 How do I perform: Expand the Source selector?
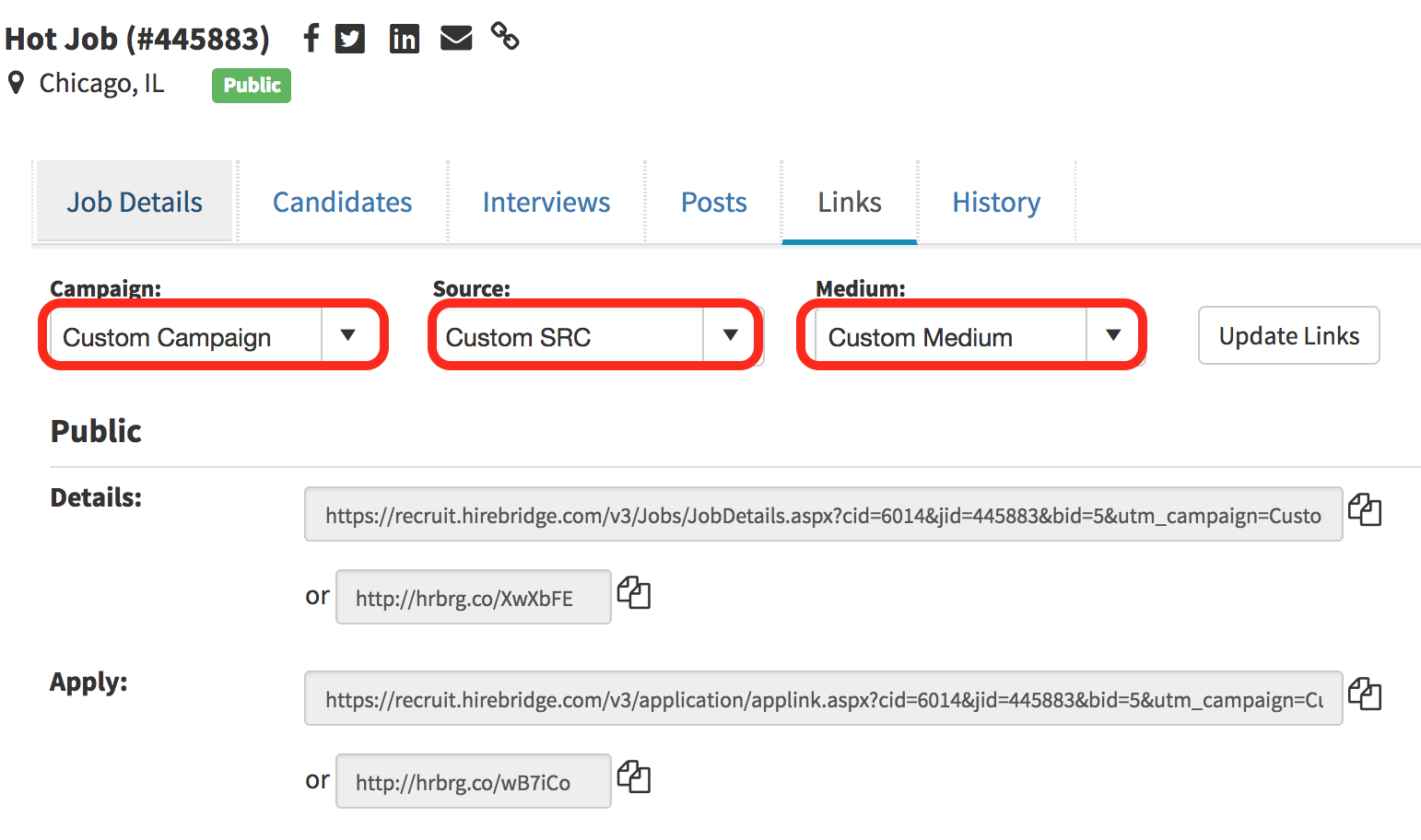tap(731, 335)
